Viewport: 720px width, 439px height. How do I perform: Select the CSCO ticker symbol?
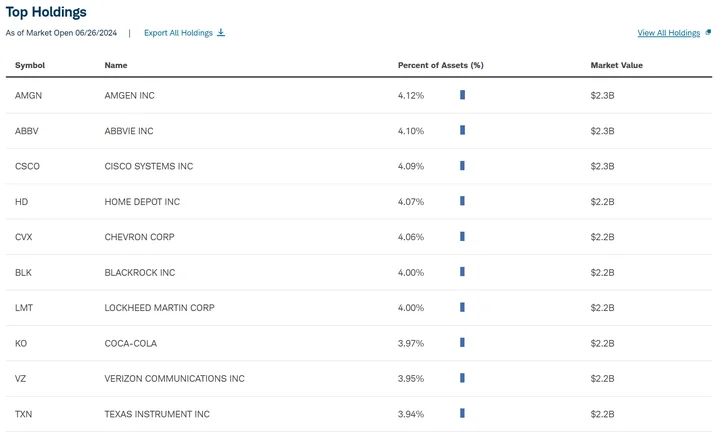pos(28,166)
